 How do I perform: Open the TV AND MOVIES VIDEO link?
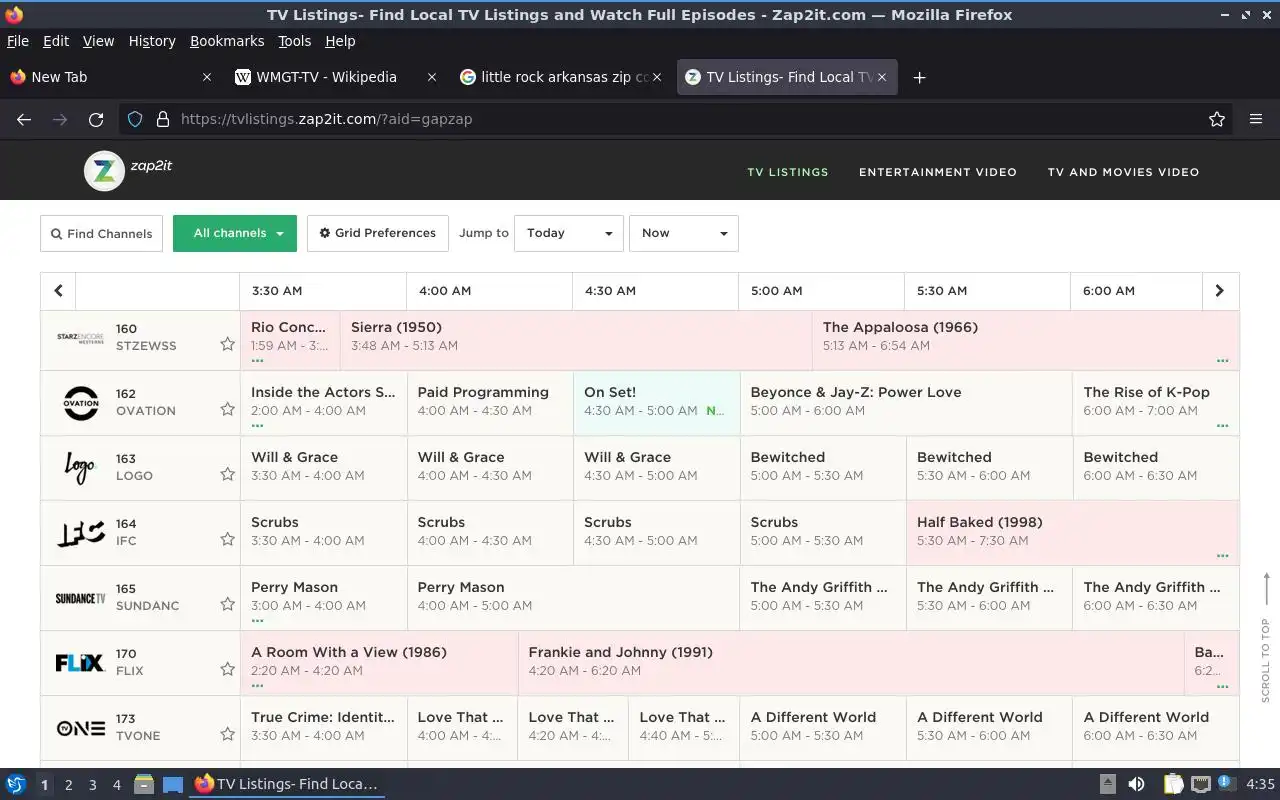[1123, 172]
